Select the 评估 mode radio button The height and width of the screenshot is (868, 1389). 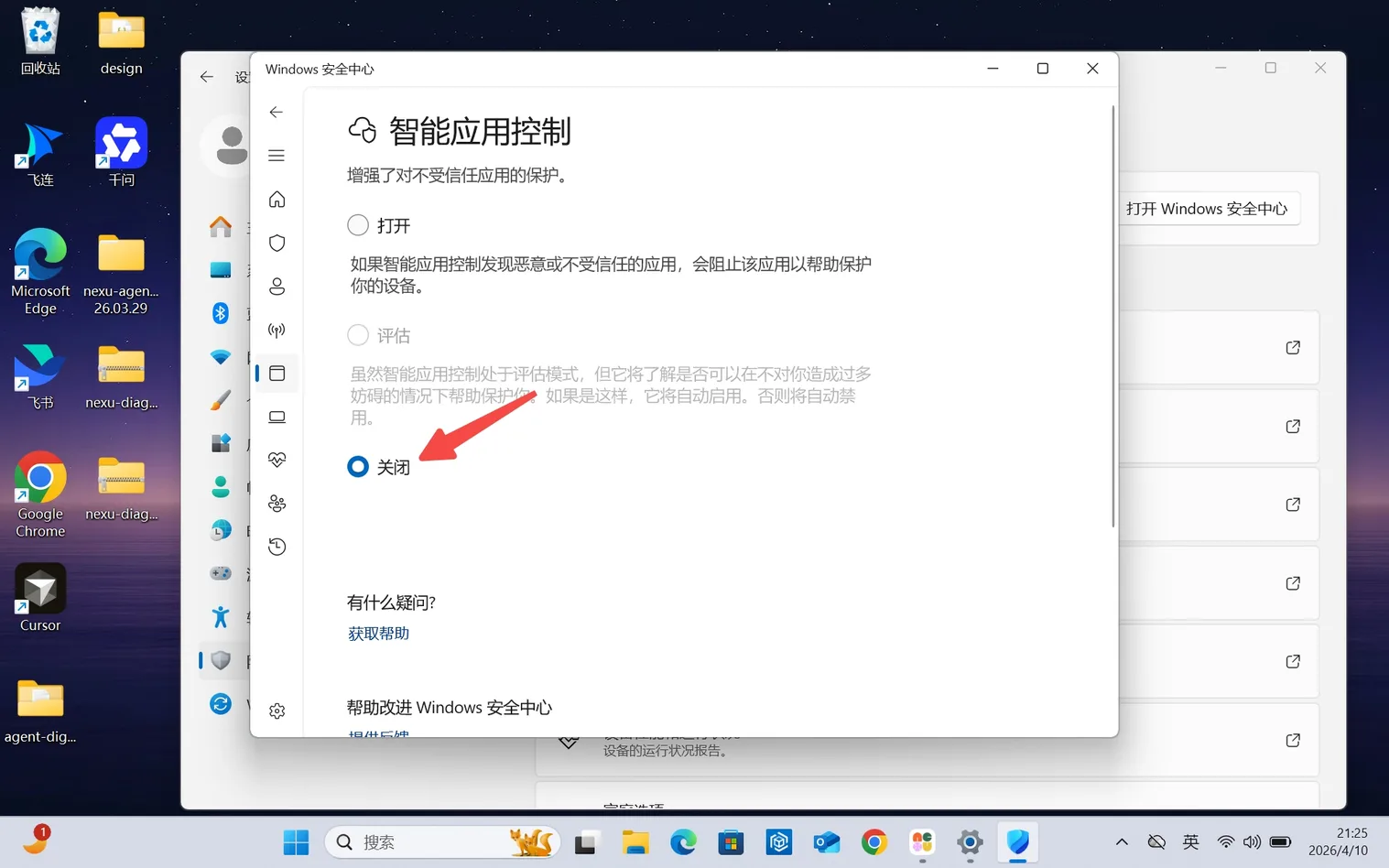click(358, 335)
